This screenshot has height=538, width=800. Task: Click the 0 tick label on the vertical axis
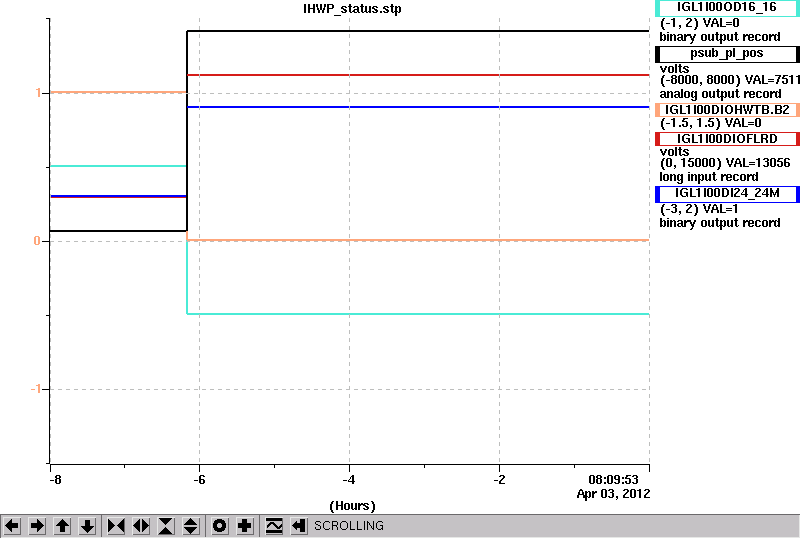(x=37, y=240)
